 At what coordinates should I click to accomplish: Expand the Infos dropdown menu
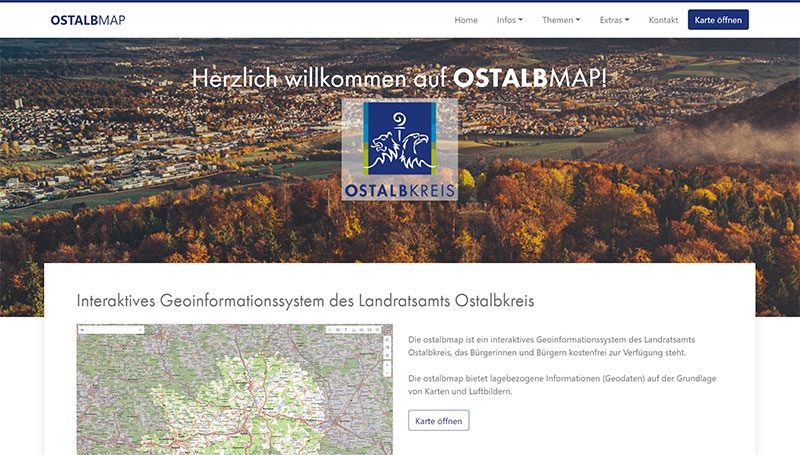pyautogui.click(x=509, y=20)
